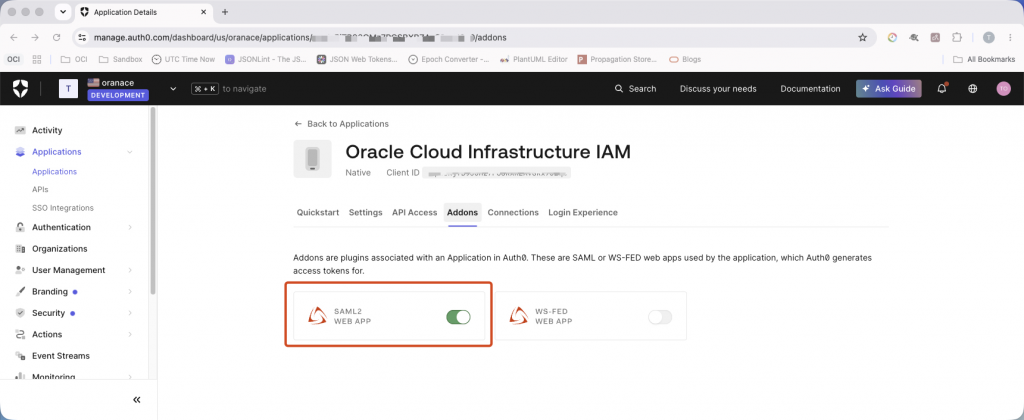
Task: Click the Organizations building icon
Action: 20,249
